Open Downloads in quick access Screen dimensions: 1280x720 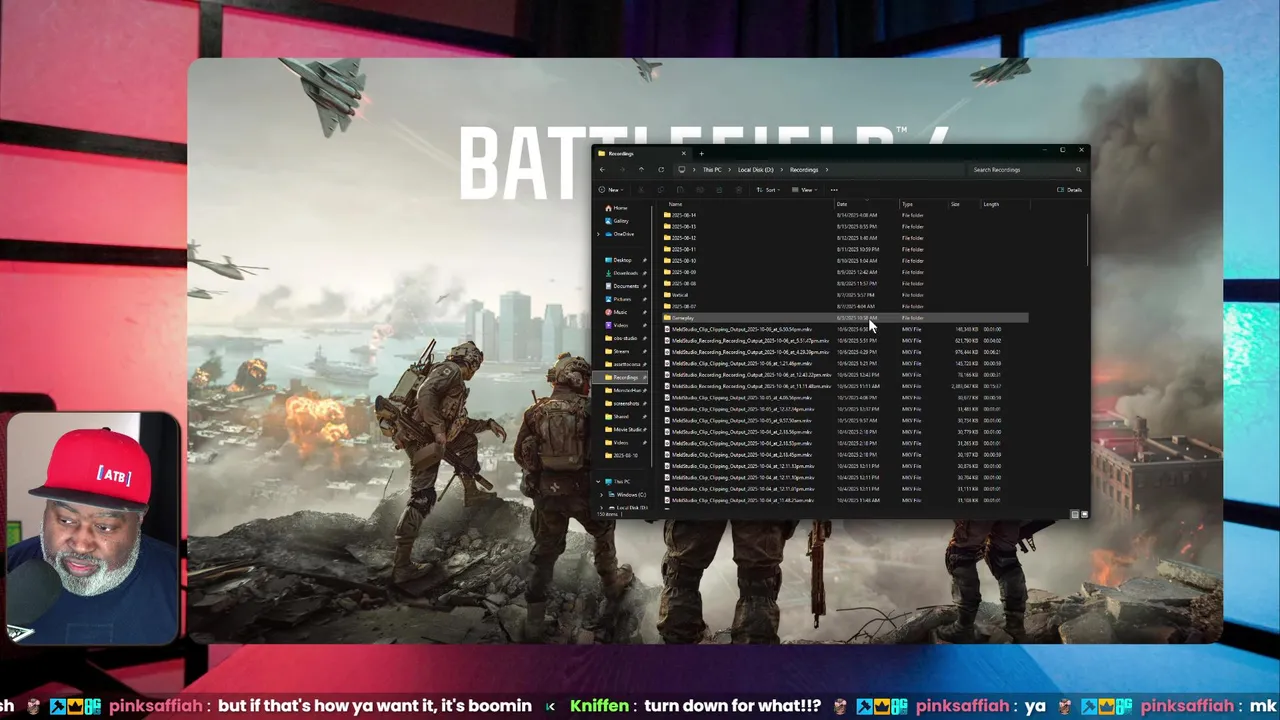tap(622, 273)
